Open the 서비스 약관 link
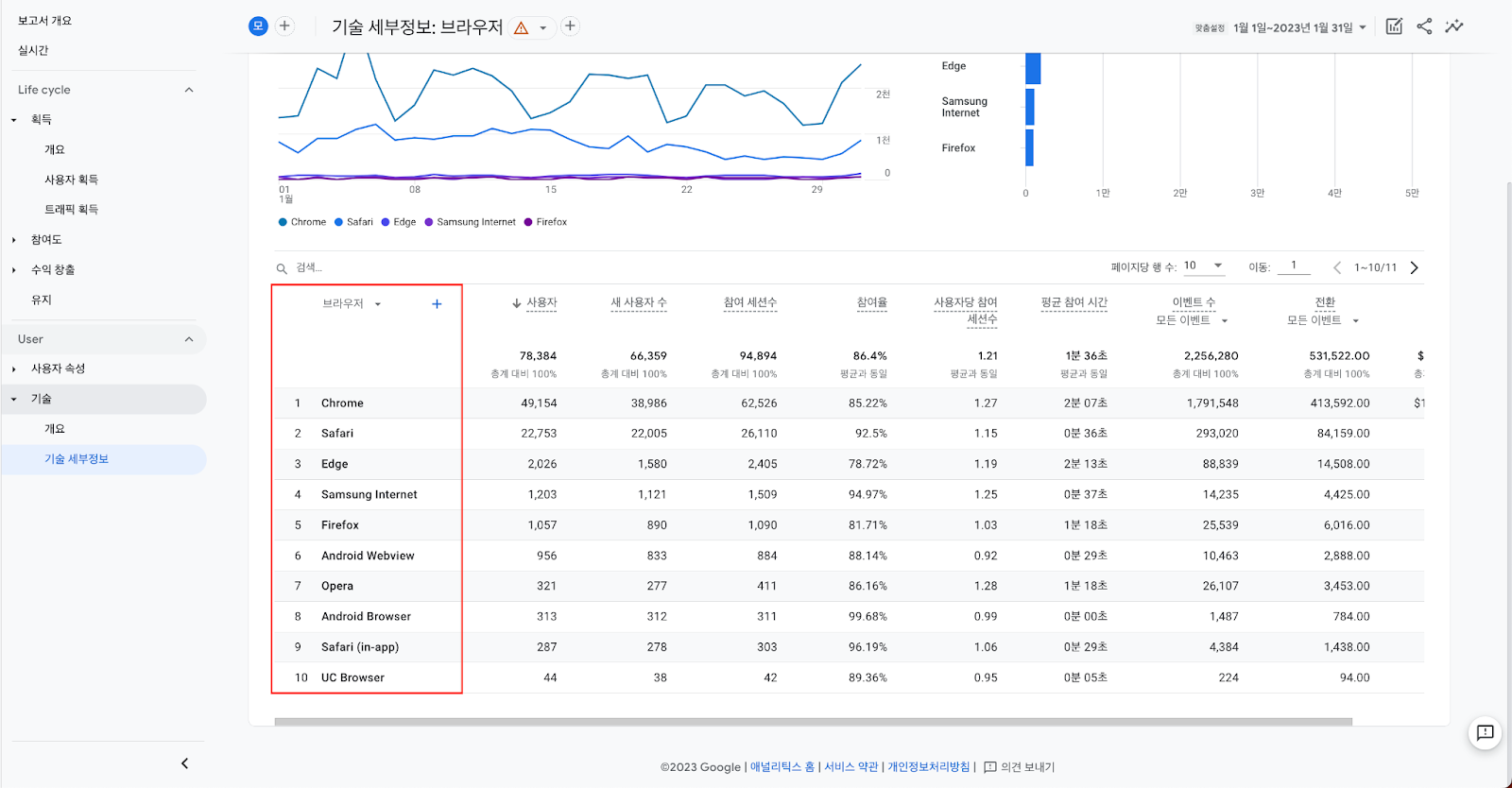The image size is (1512, 788). click(851, 767)
